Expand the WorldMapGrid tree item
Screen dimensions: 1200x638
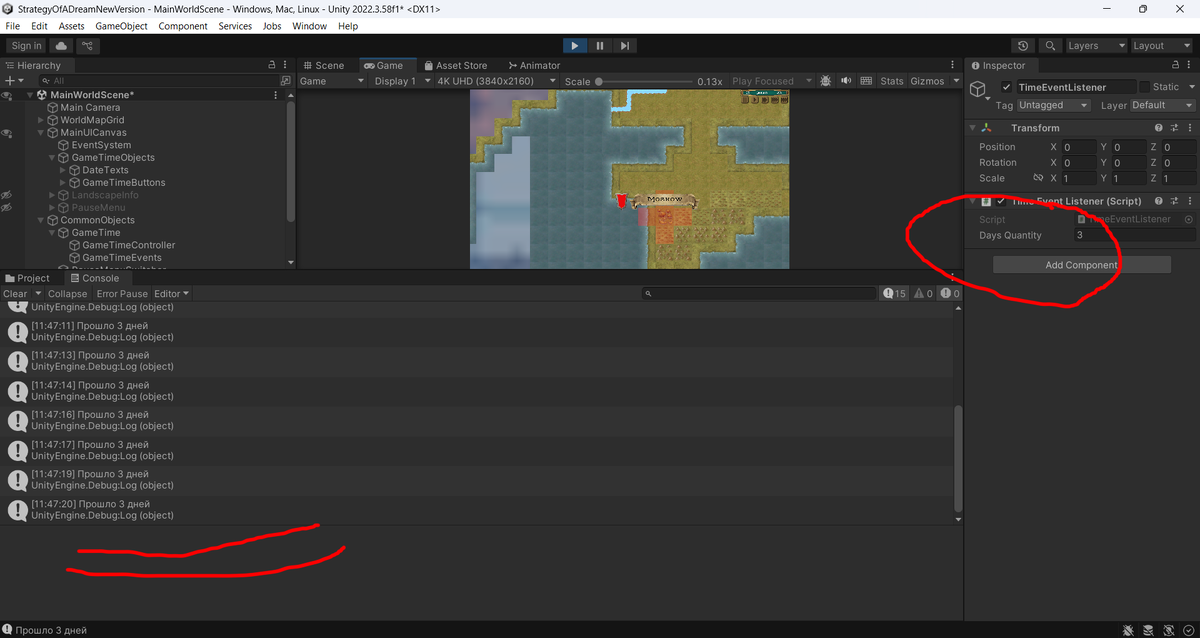coord(41,120)
